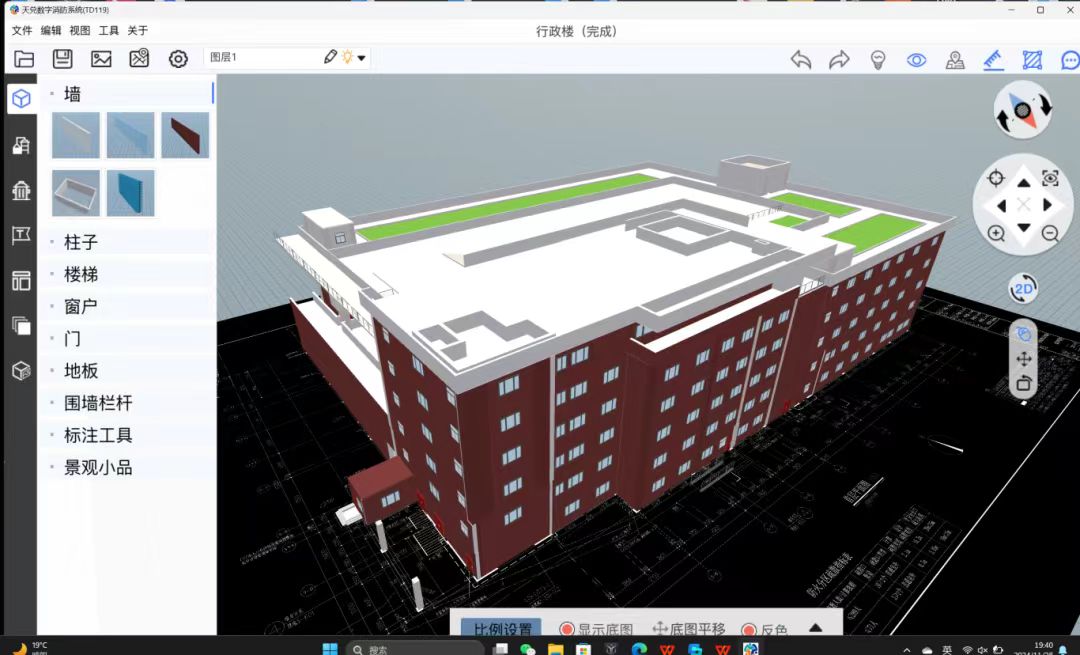
Task: Click the compass rotation control
Action: 1022,110
